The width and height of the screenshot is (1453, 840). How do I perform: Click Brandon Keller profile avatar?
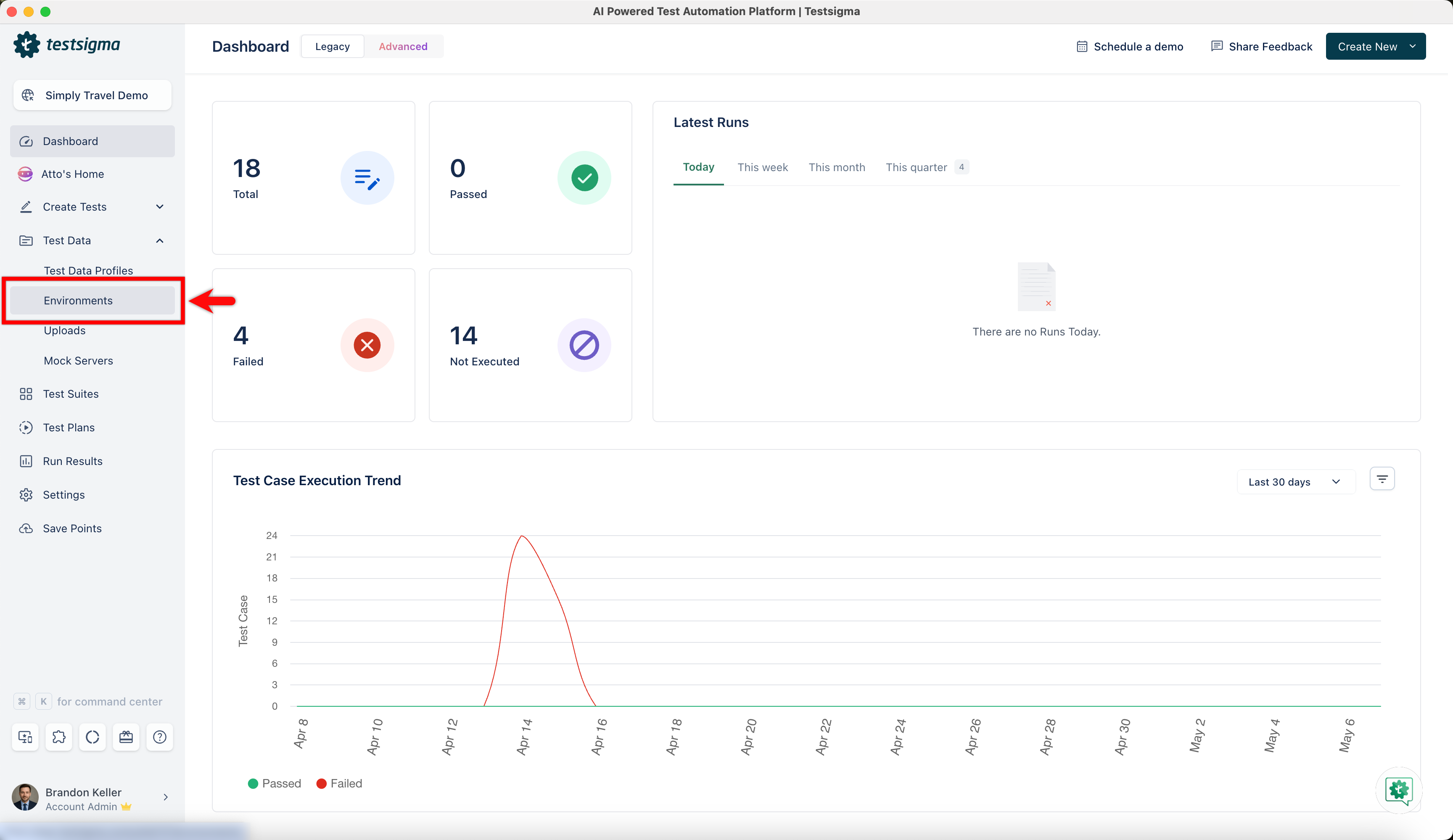25,798
